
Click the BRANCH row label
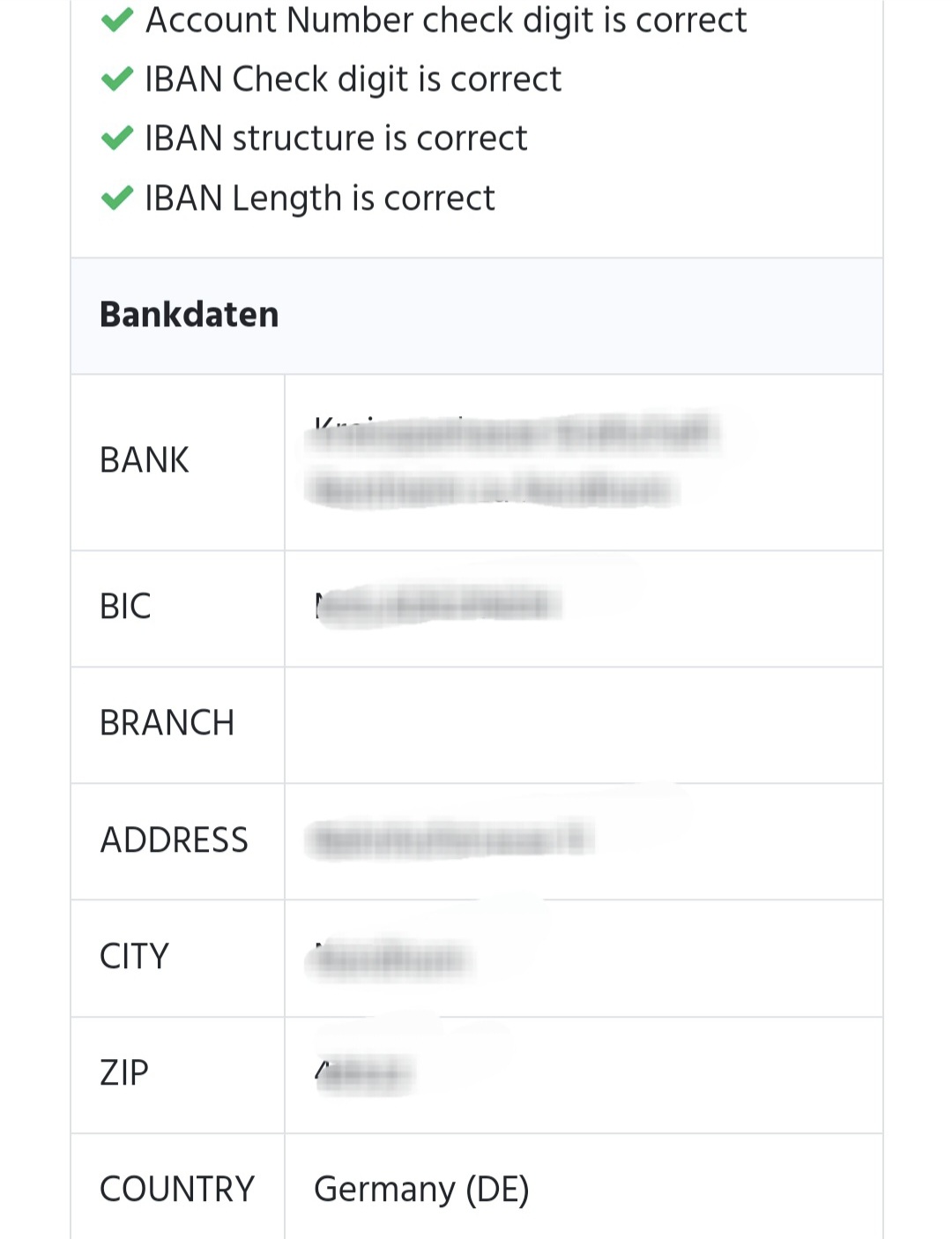tap(167, 723)
